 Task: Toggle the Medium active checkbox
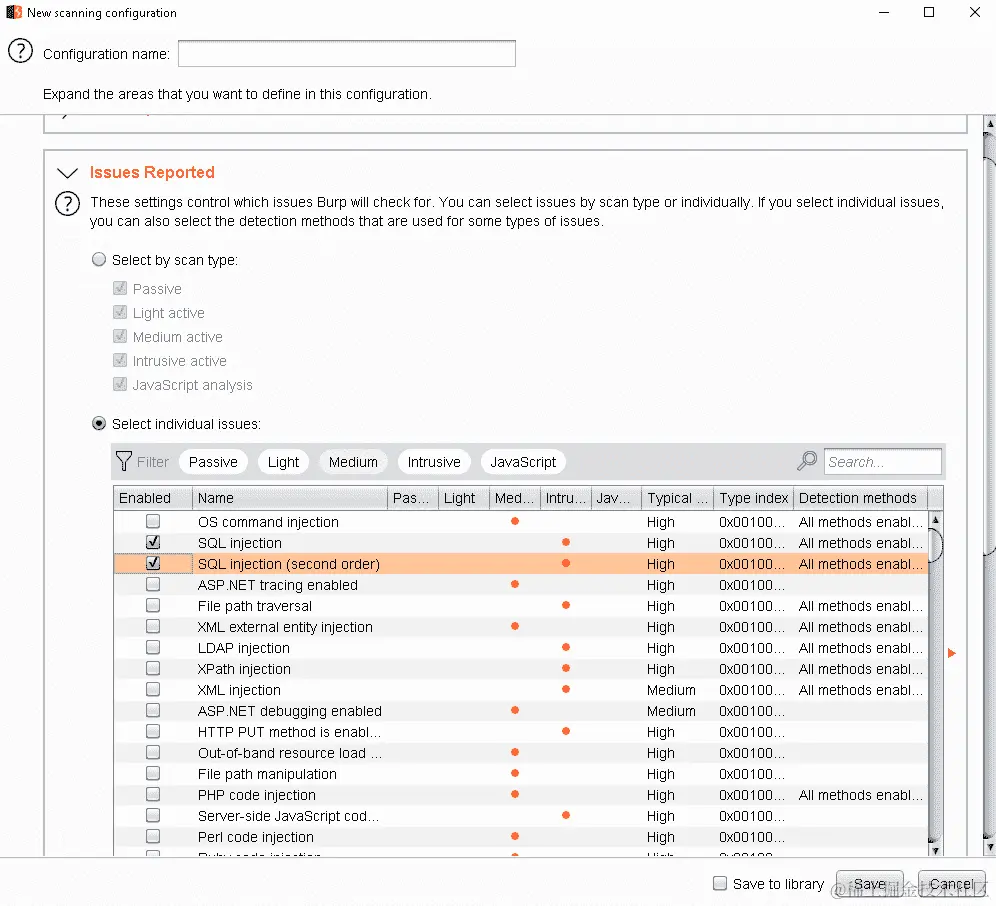click(x=119, y=336)
